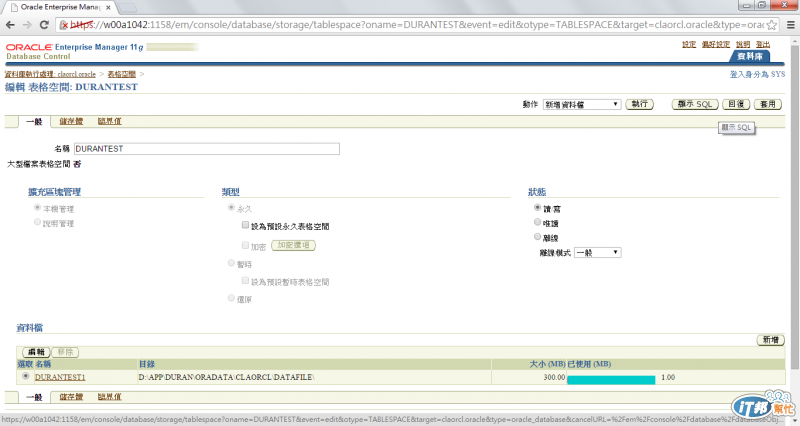Click the 1.00 used MB value
The height and width of the screenshot is (426, 800).
click(668, 377)
